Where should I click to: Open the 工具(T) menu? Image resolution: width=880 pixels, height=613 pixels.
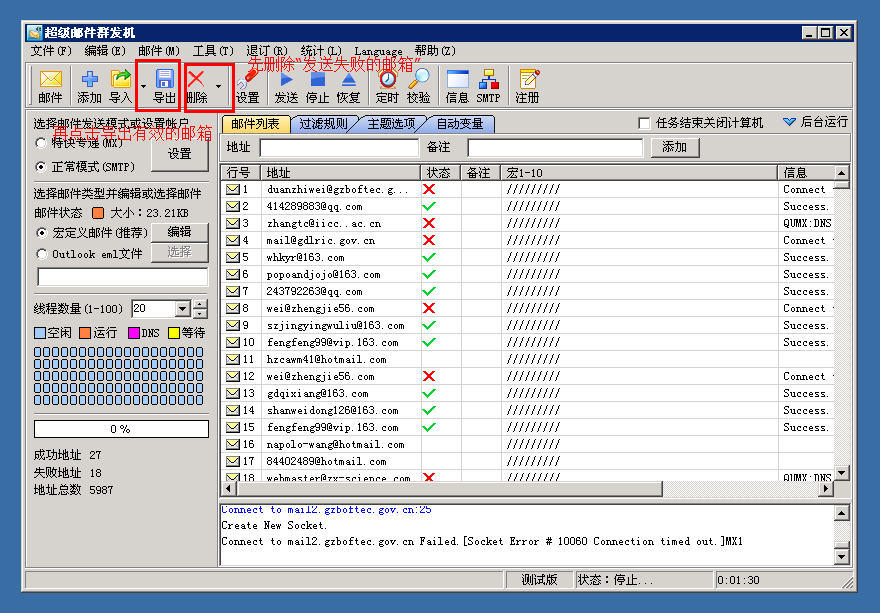(213, 51)
